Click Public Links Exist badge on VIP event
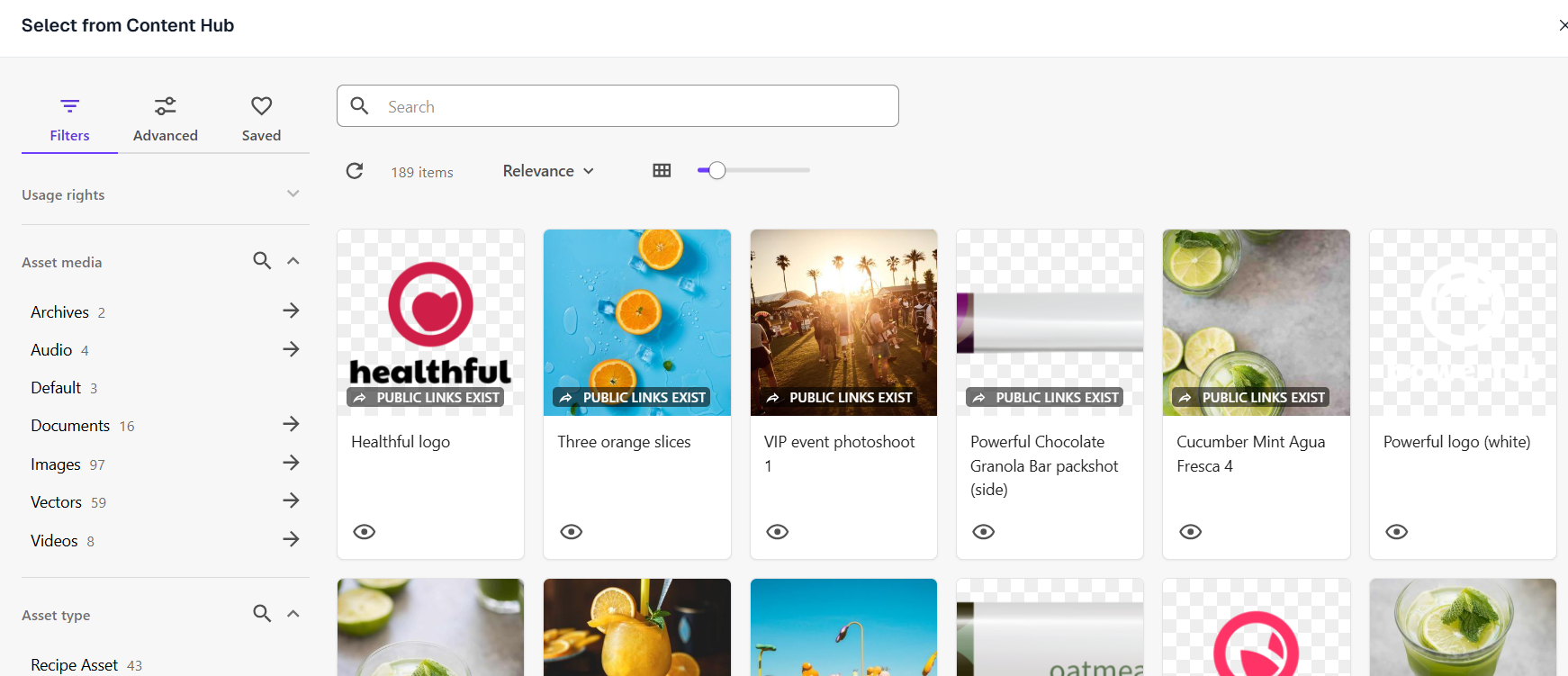This screenshot has width=1568, height=676. (838, 397)
